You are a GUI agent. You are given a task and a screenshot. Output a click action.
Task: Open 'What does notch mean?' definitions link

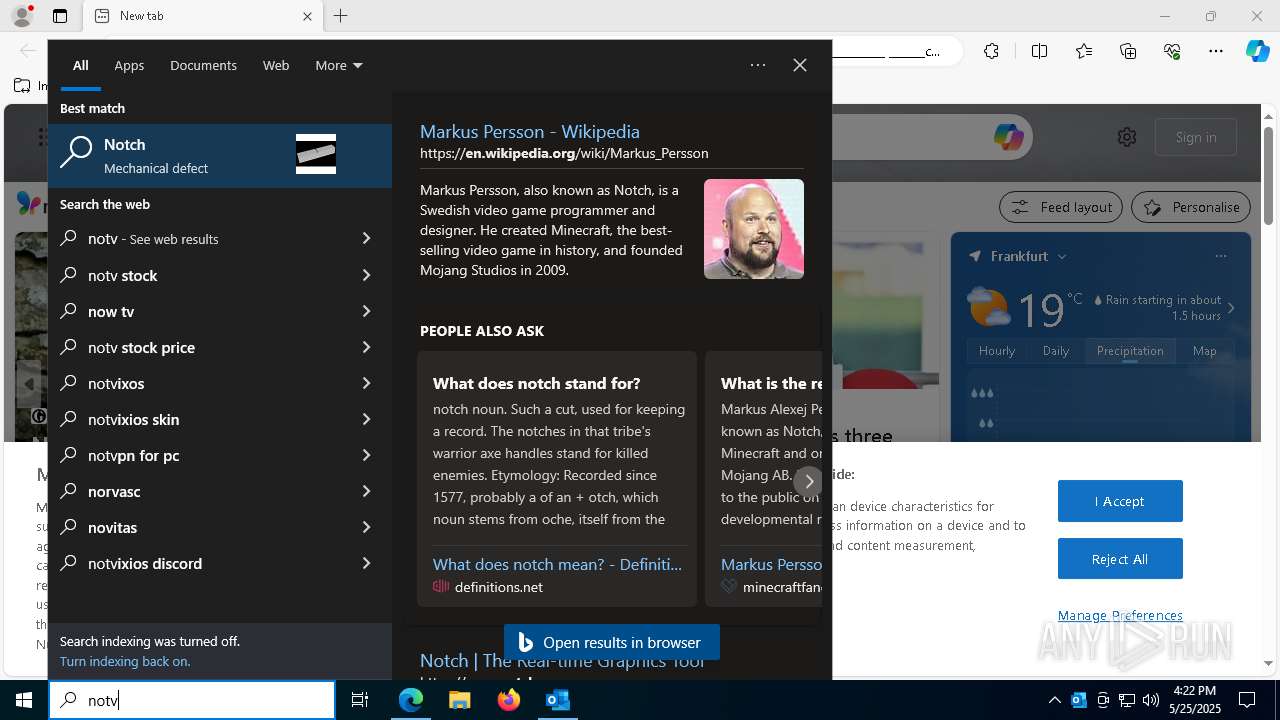click(x=557, y=564)
